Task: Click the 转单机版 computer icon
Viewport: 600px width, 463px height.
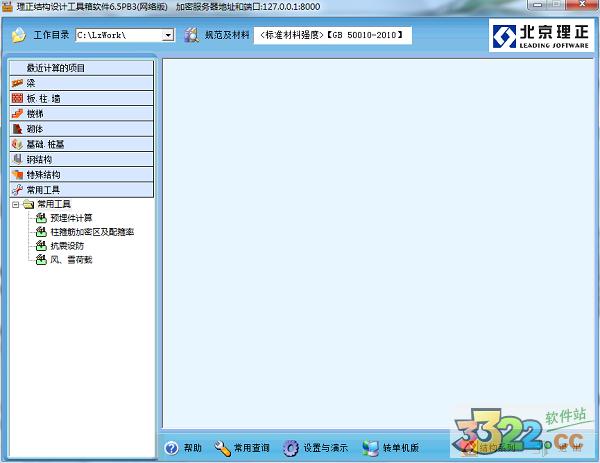Action: click(370, 448)
